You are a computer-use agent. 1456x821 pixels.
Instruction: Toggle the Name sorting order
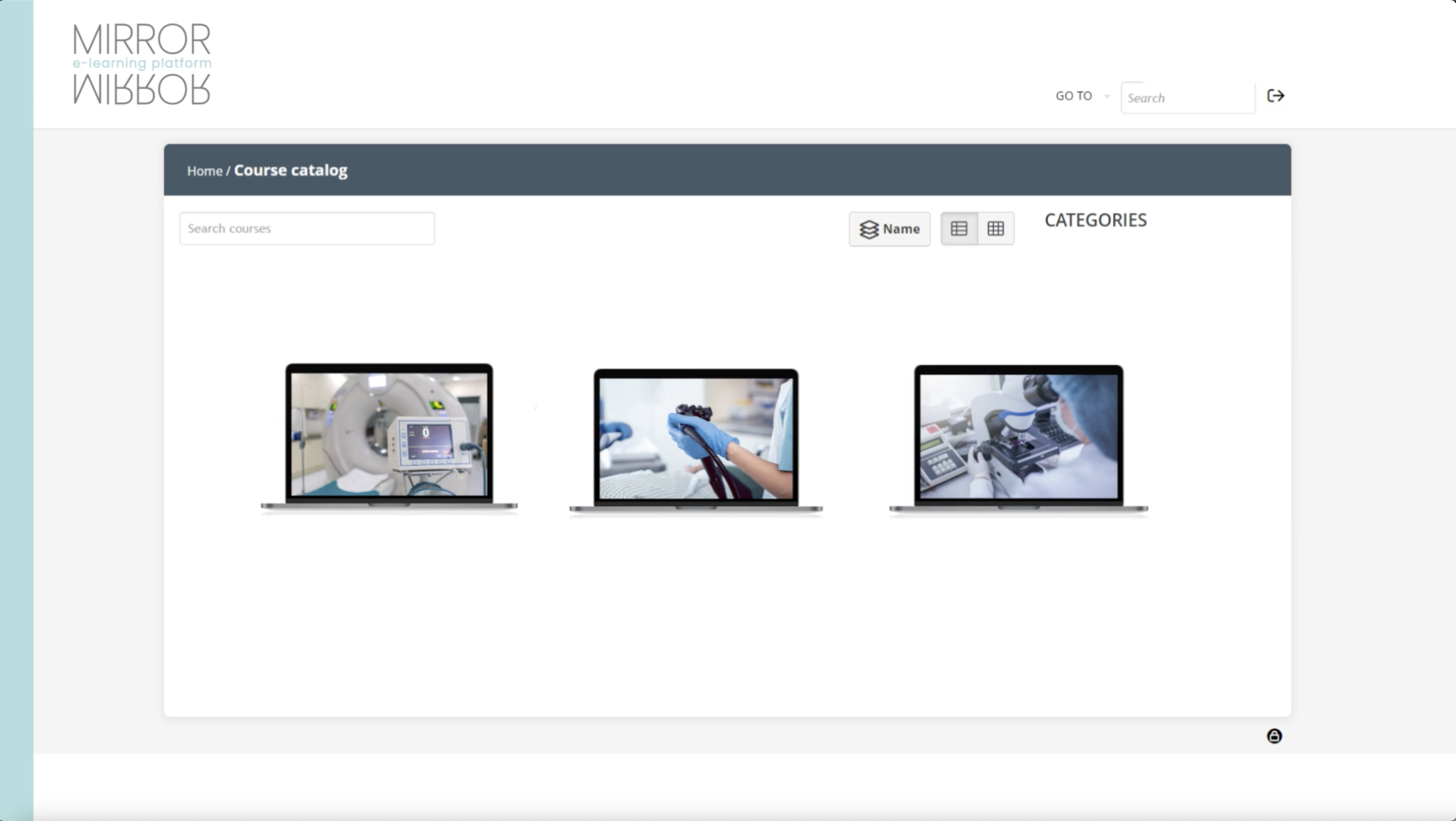point(889,229)
